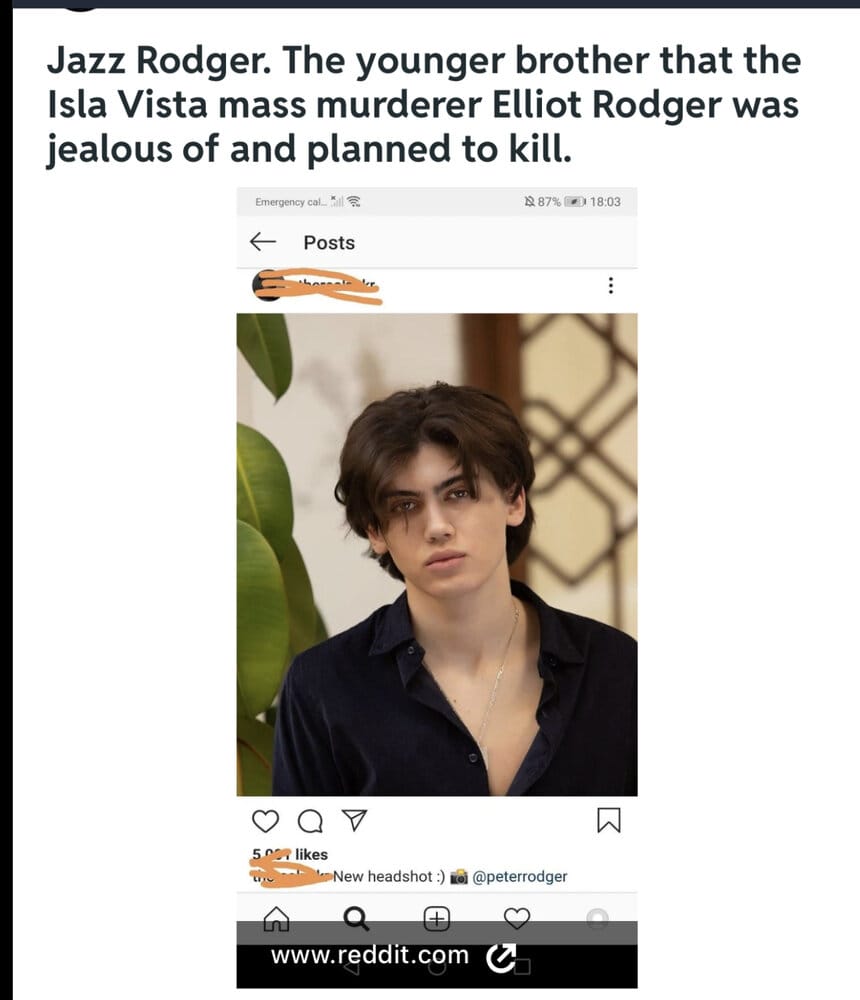This screenshot has width=860, height=1000.
Task: Tap the poster's profile picture
Action: pos(267,285)
